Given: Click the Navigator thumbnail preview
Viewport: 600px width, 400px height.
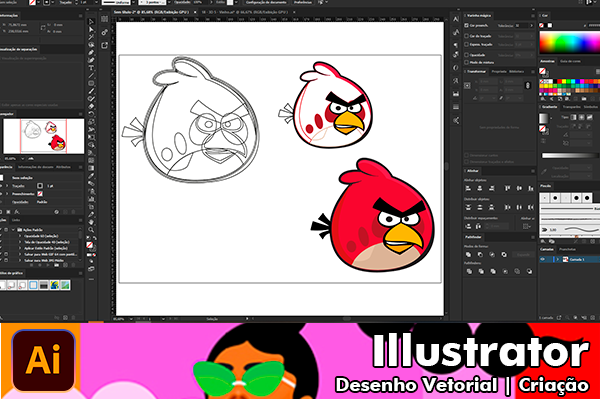Looking at the screenshot, I should [x=44, y=136].
